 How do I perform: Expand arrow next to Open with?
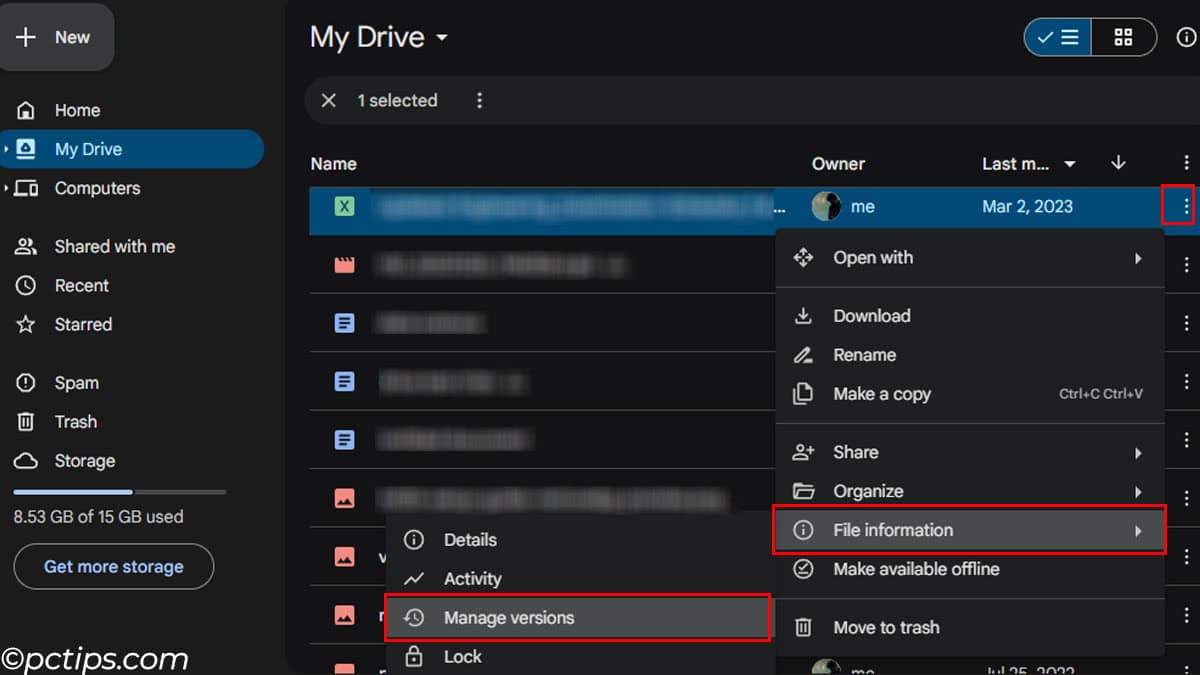tap(1138, 258)
